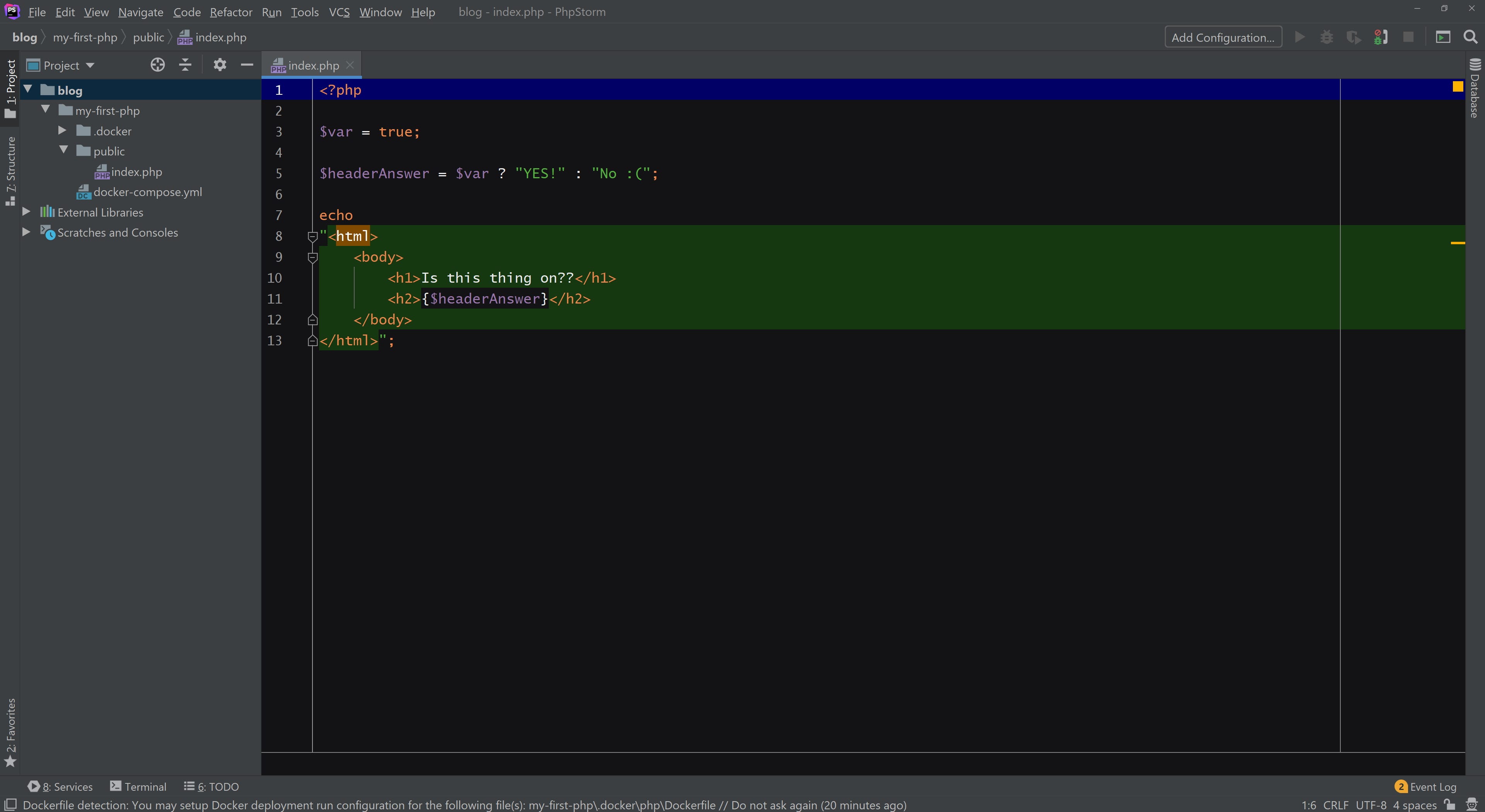Image resolution: width=1485 pixels, height=812 pixels.
Task: Expand the .docker folder
Action: pyautogui.click(x=62, y=131)
